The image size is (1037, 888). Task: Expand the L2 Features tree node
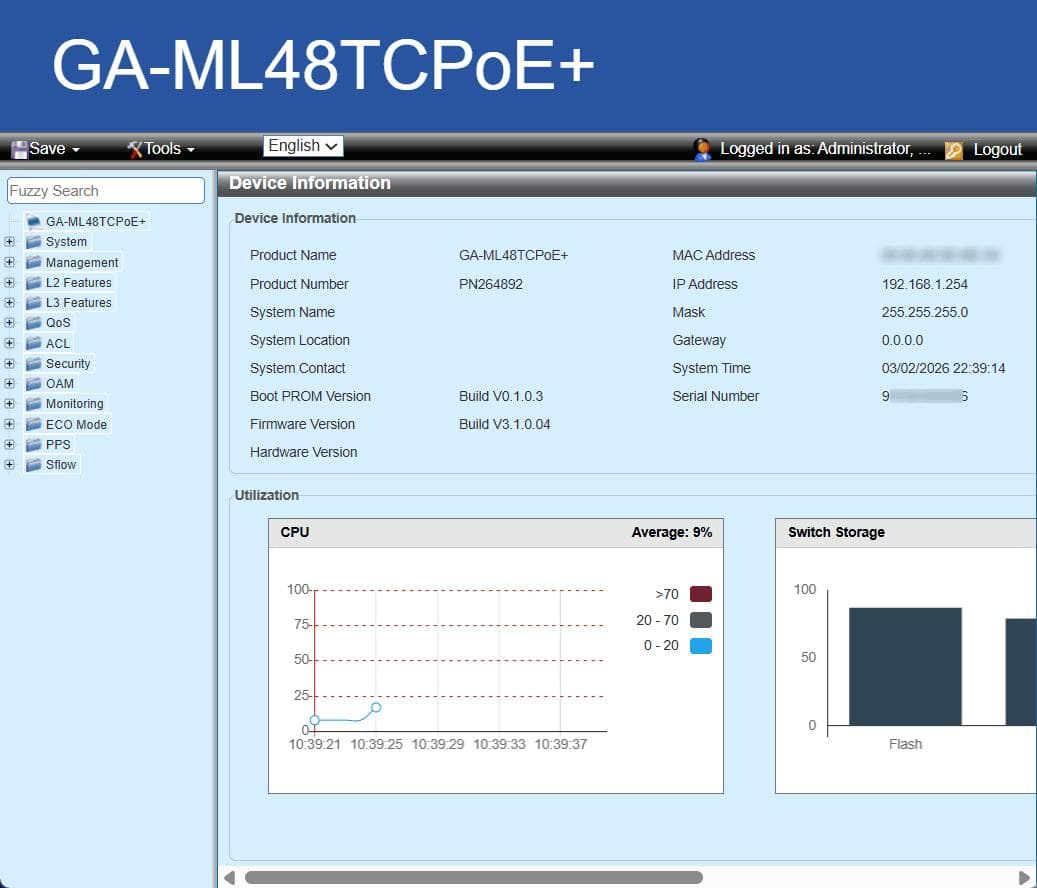(x=8, y=282)
